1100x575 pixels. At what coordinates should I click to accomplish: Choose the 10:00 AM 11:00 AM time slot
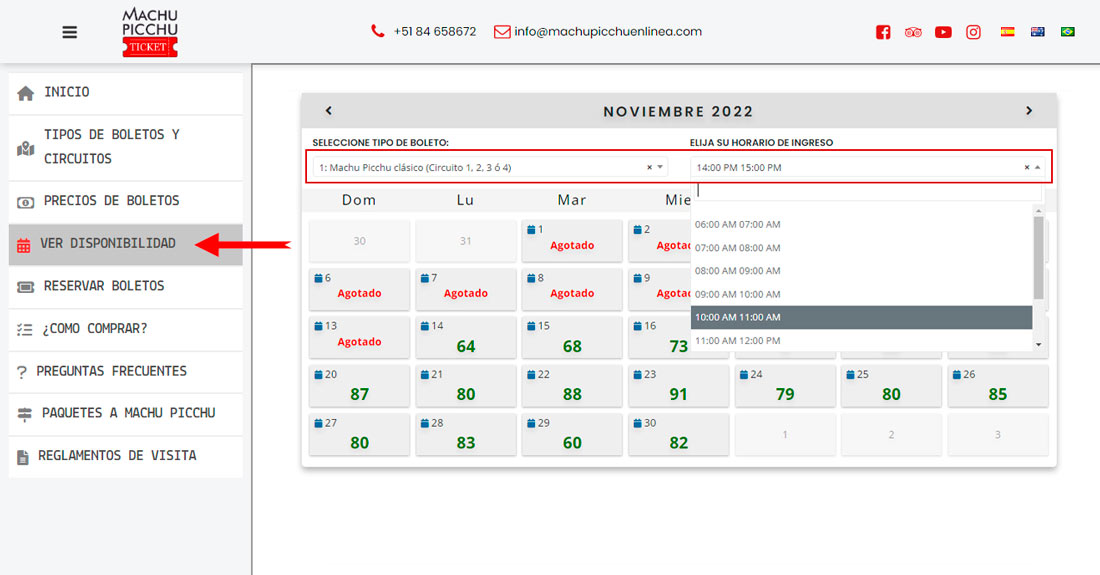[861, 317]
